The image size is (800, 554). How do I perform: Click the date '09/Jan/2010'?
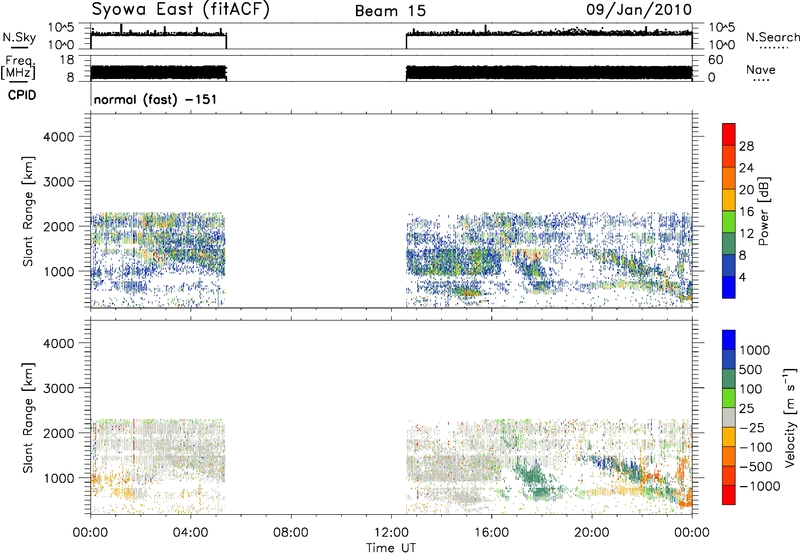pyautogui.click(x=639, y=9)
